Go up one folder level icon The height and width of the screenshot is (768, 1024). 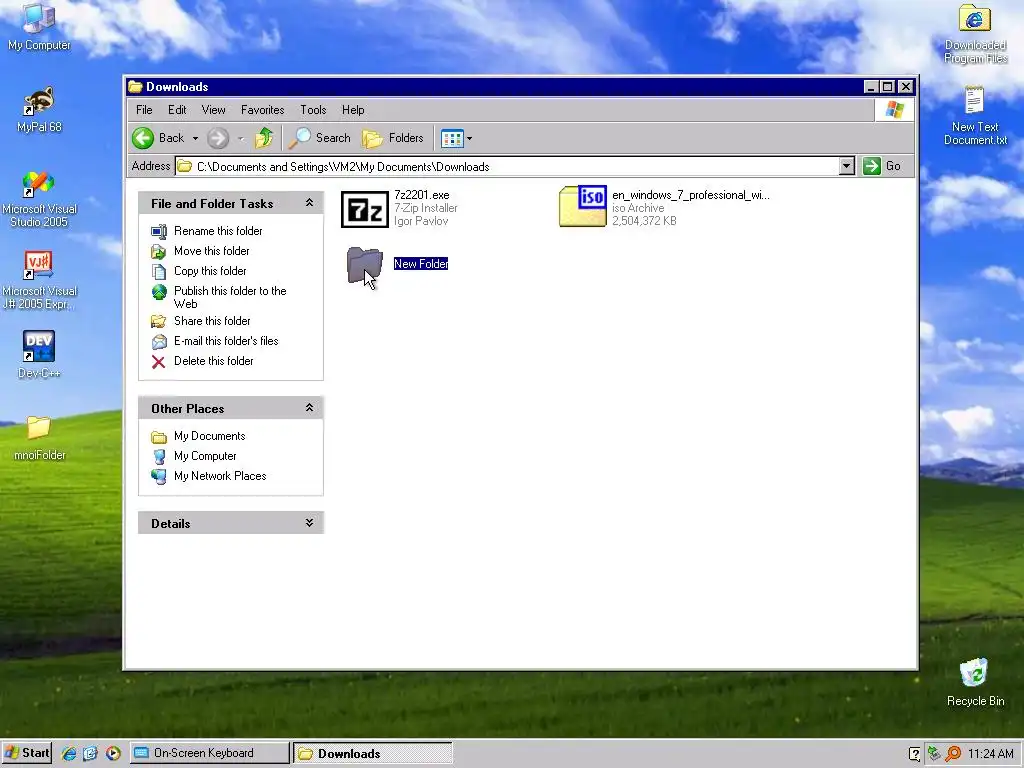click(264, 138)
